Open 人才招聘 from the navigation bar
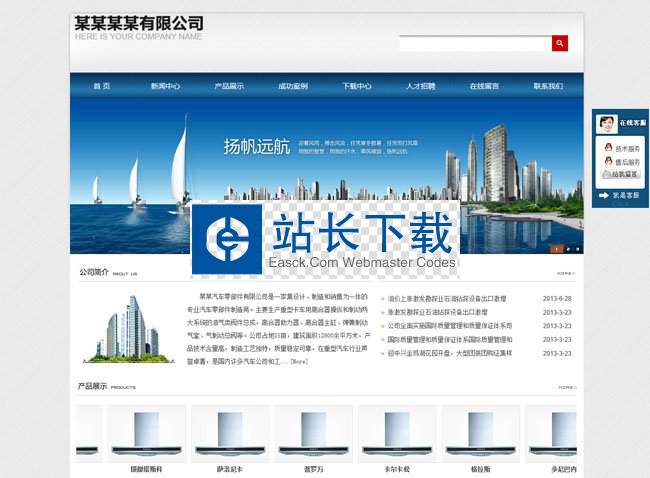 coord(421,86)
